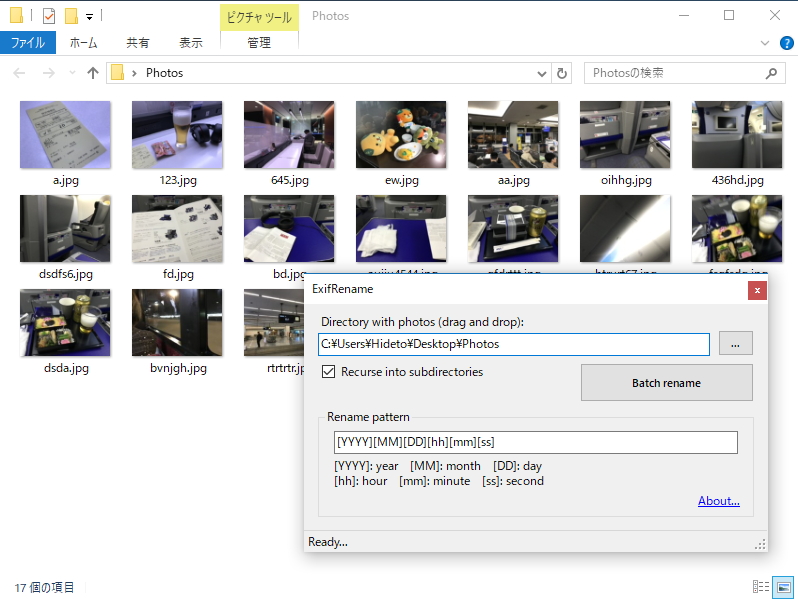Click the Properties checkmark icon in the title bar
798x599 pixels.
point(49,16)
